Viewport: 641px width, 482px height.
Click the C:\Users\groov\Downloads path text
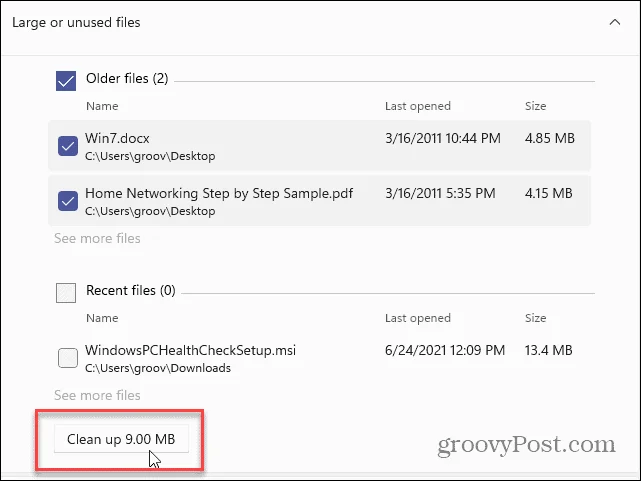(158, 368)
